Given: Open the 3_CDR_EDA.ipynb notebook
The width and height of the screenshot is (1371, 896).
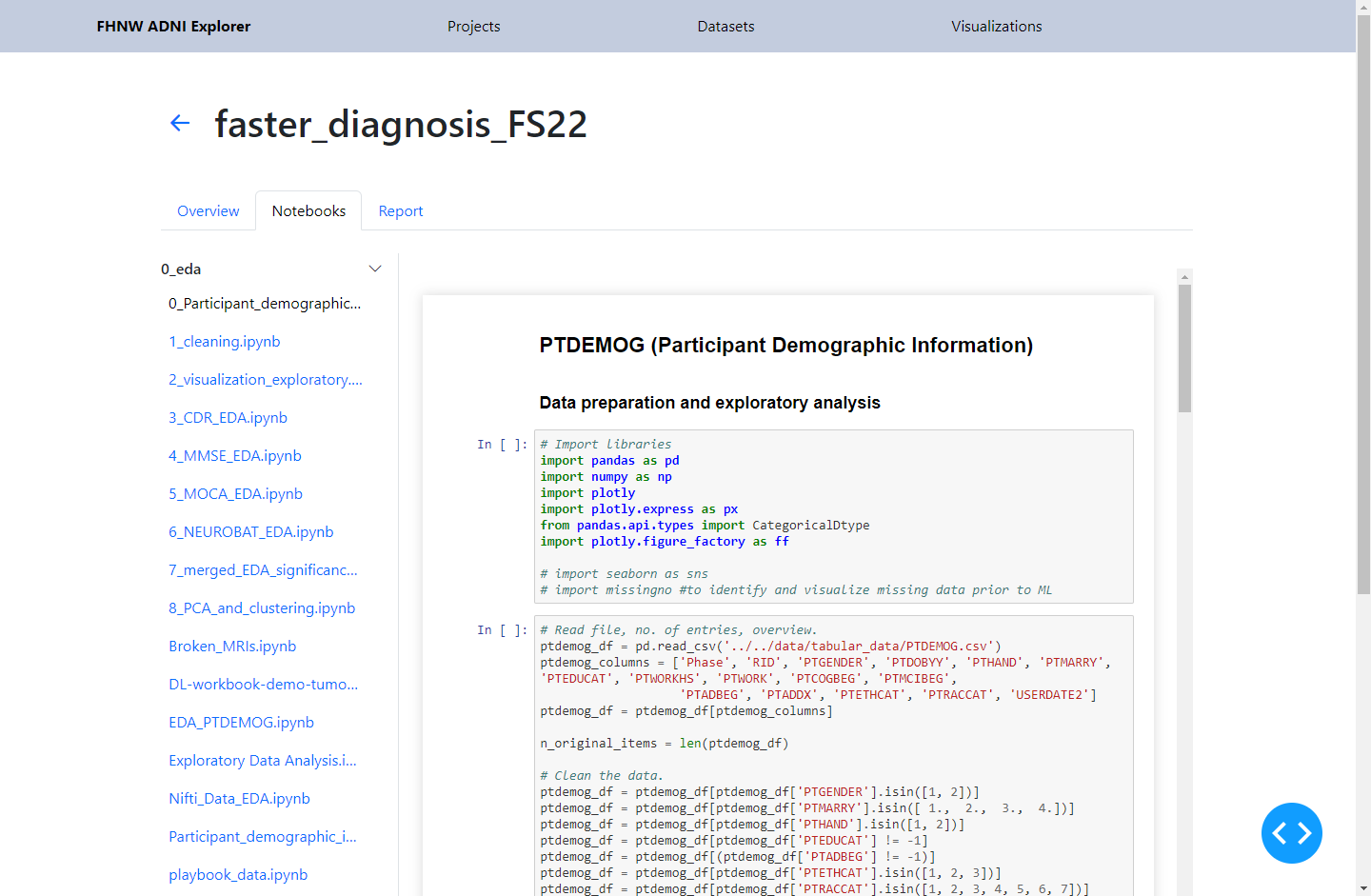Looking at the screenshot, I should (x=228, y=417).
